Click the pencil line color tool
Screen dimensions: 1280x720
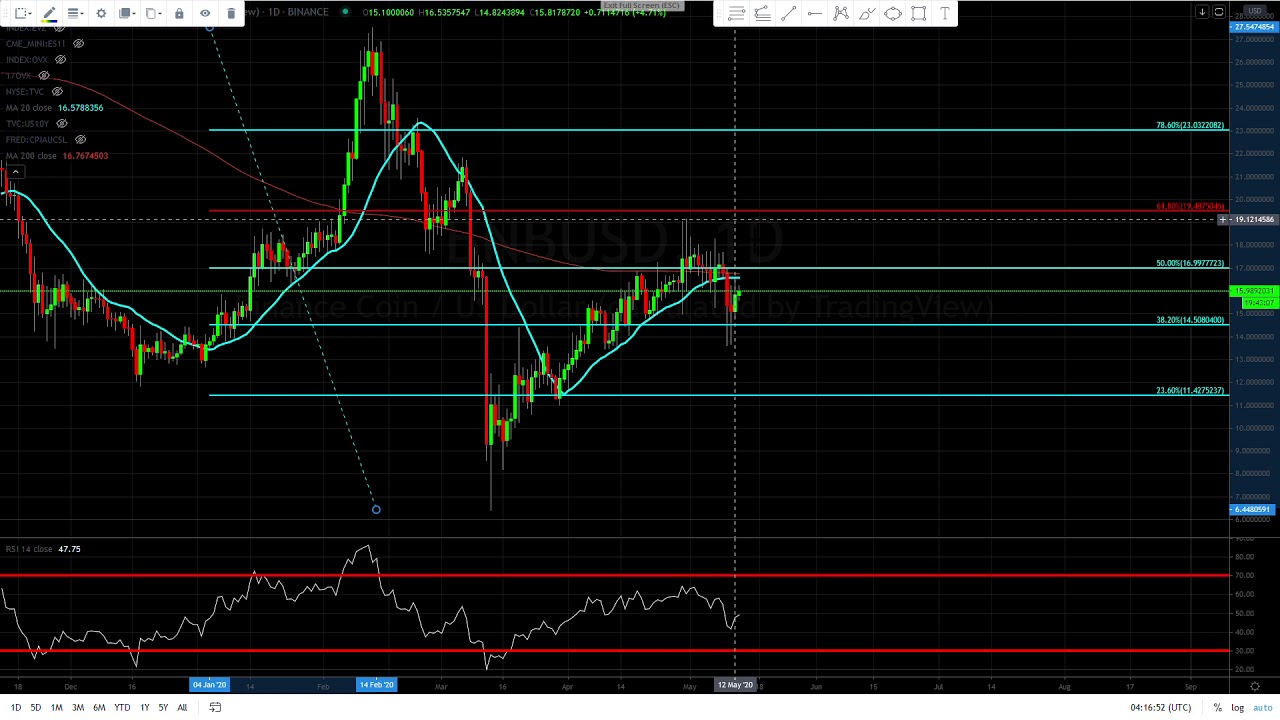(48, 13)
